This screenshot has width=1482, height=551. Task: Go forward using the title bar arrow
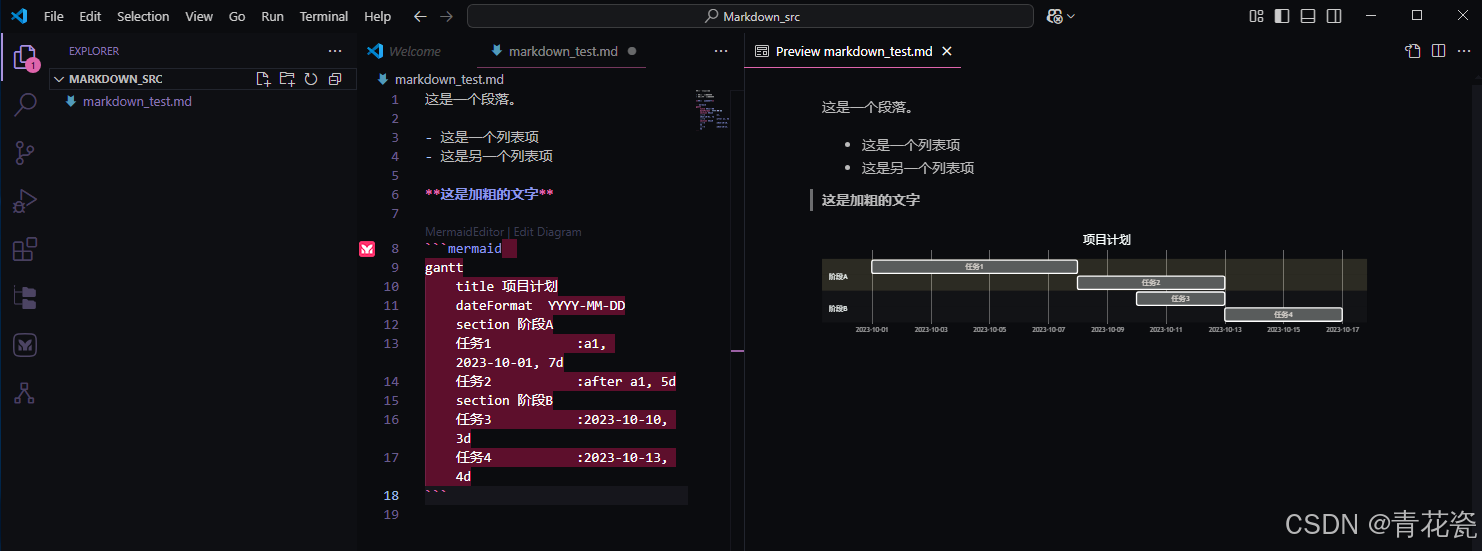(446, 16)
